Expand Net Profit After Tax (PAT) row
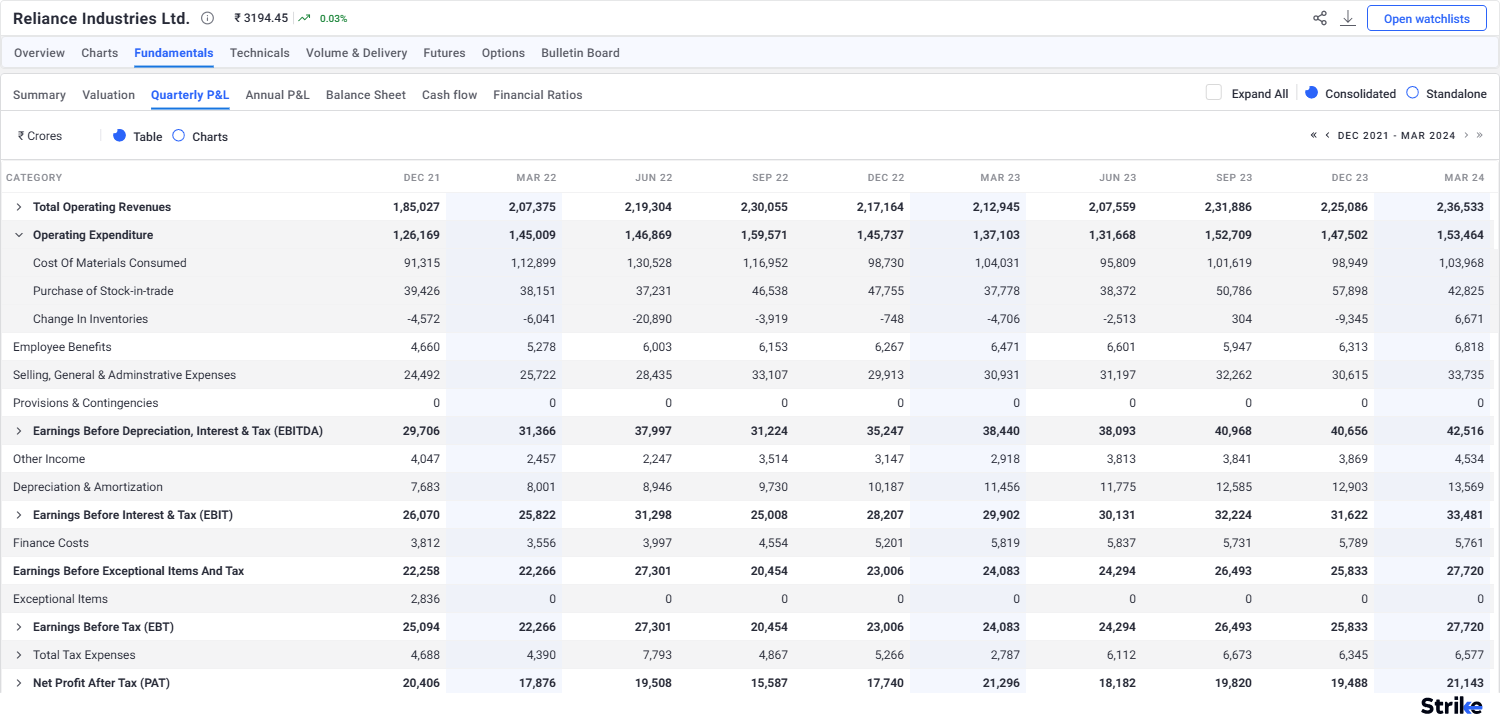 click(18, 683)
